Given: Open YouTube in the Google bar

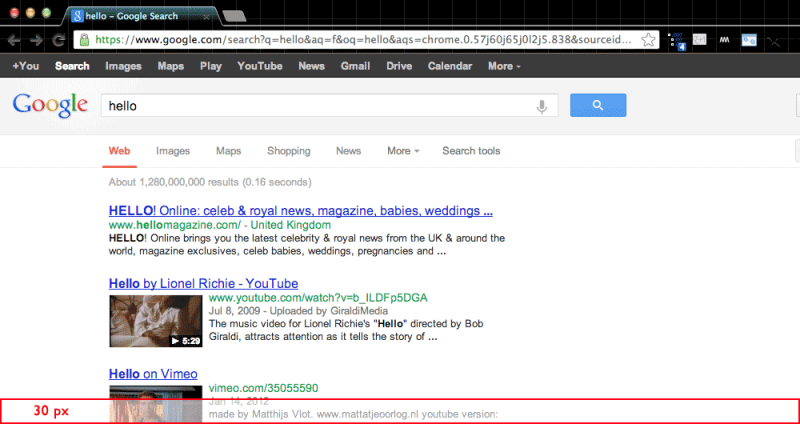Looking at the screenshot, I should (x=260, y=66).
